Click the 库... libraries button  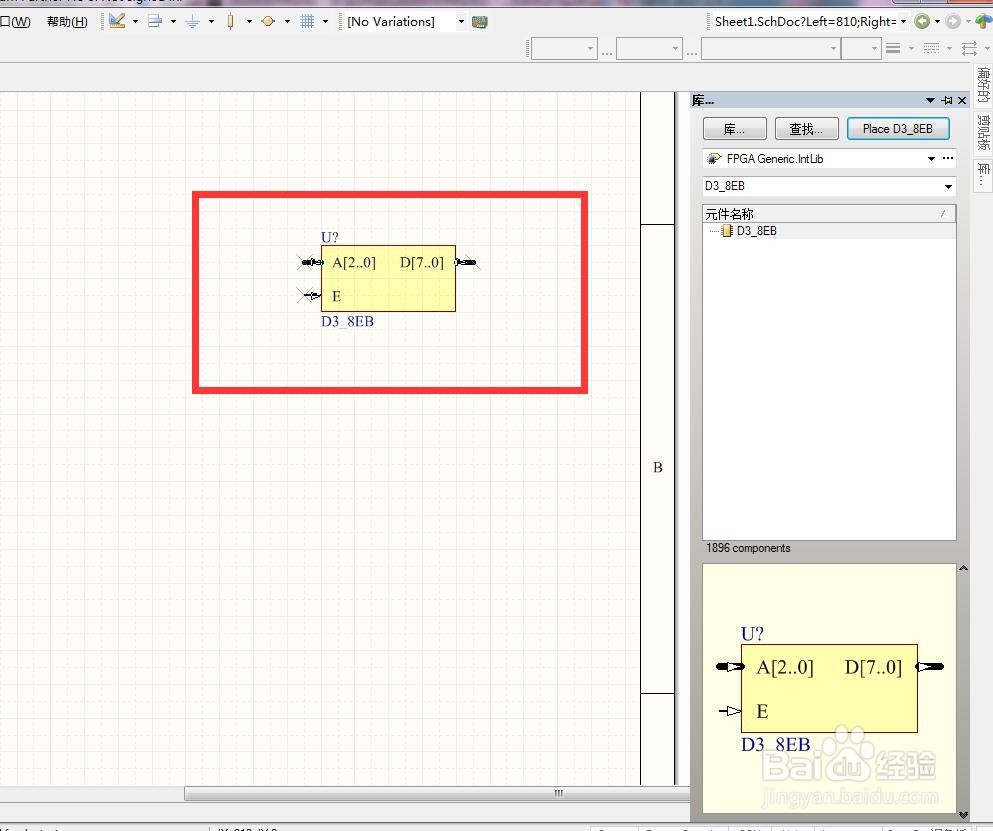pos(735,129)
